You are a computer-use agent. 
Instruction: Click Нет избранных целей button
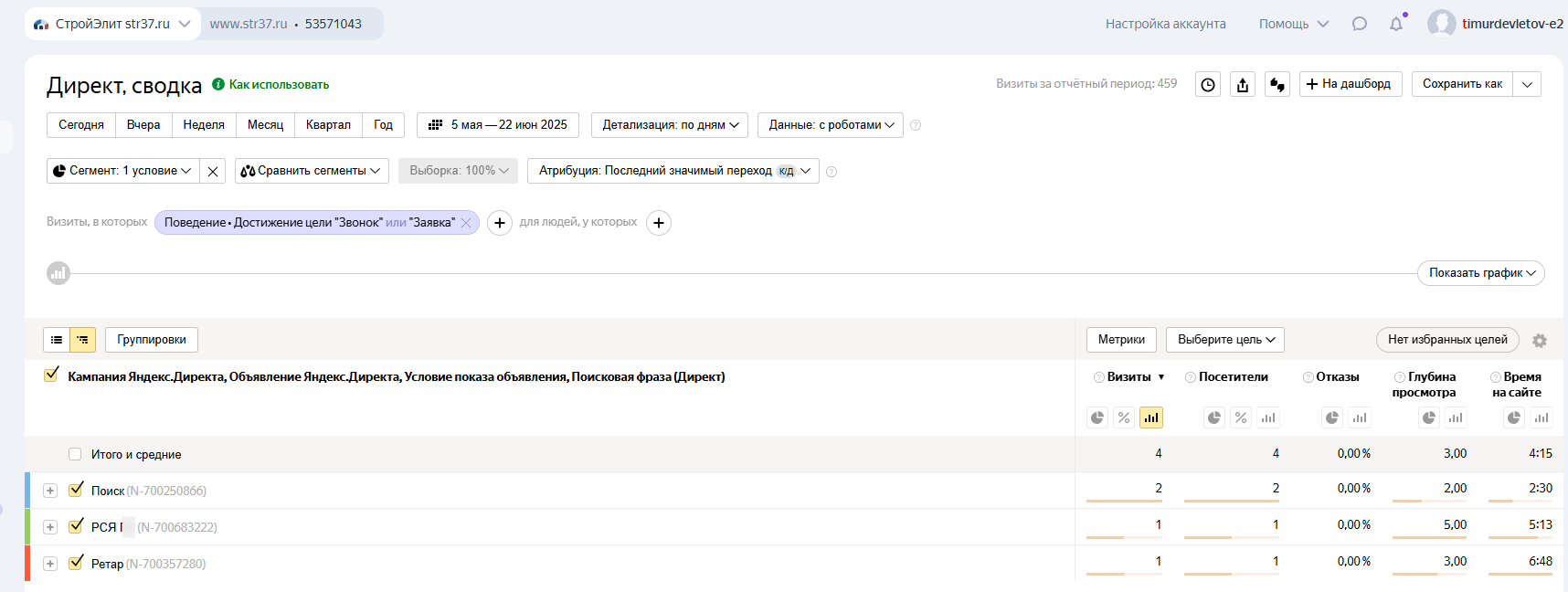[1447, 340]
